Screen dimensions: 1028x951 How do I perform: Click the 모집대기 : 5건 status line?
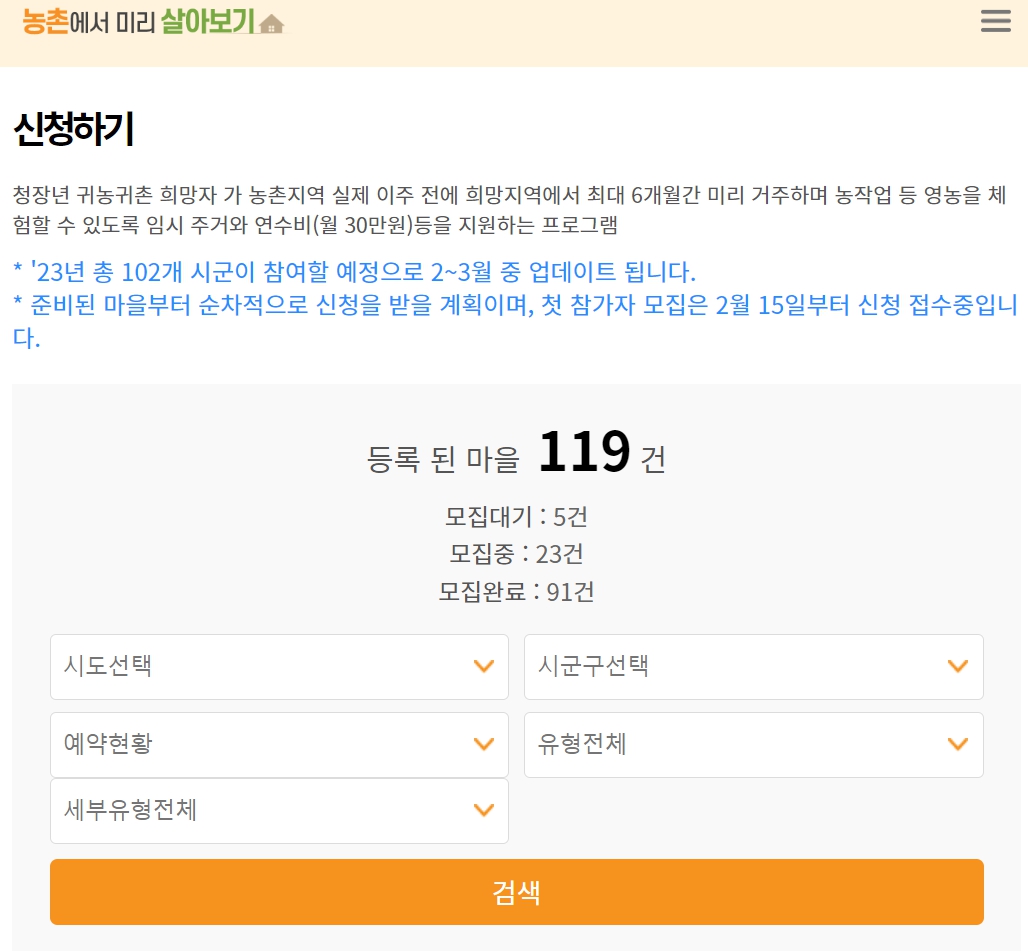click(516, 517)
